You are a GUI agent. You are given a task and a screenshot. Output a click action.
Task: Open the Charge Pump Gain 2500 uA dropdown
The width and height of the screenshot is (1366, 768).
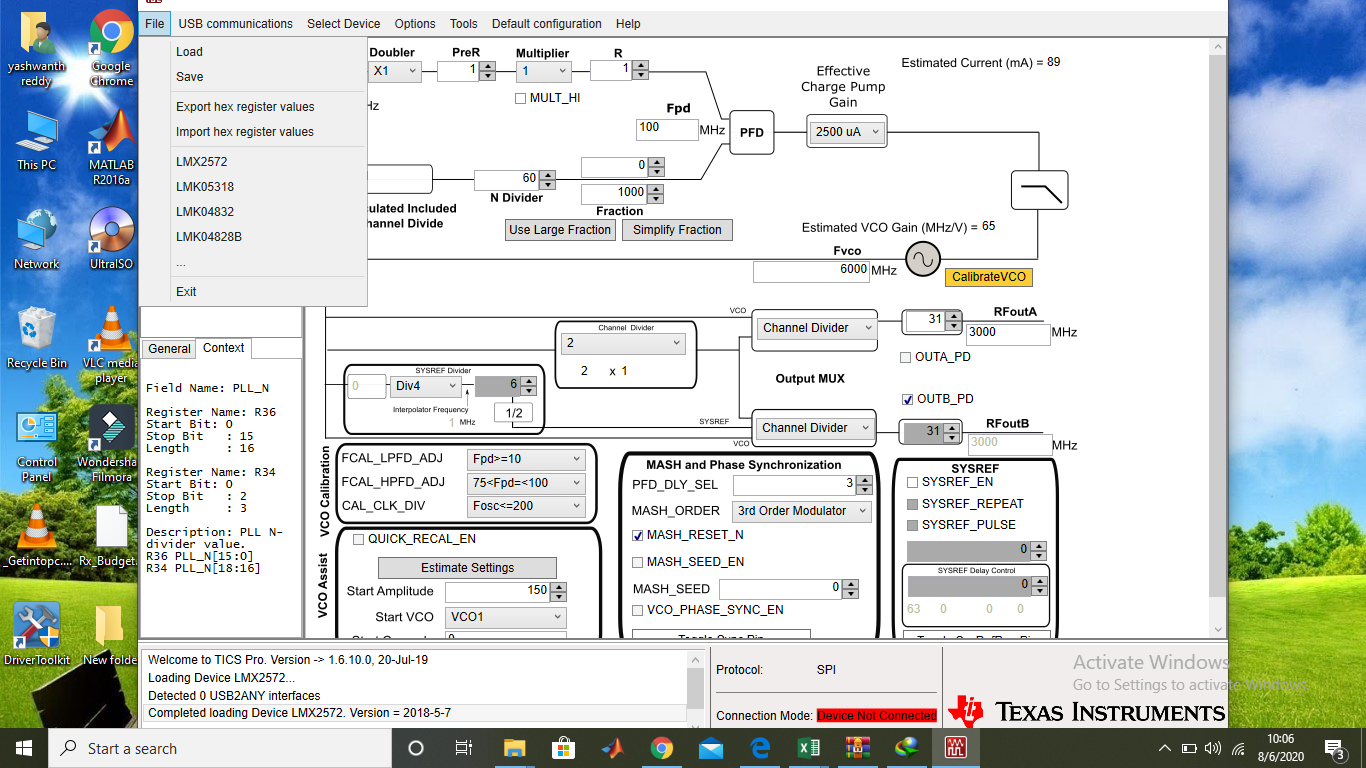(846, 131)
